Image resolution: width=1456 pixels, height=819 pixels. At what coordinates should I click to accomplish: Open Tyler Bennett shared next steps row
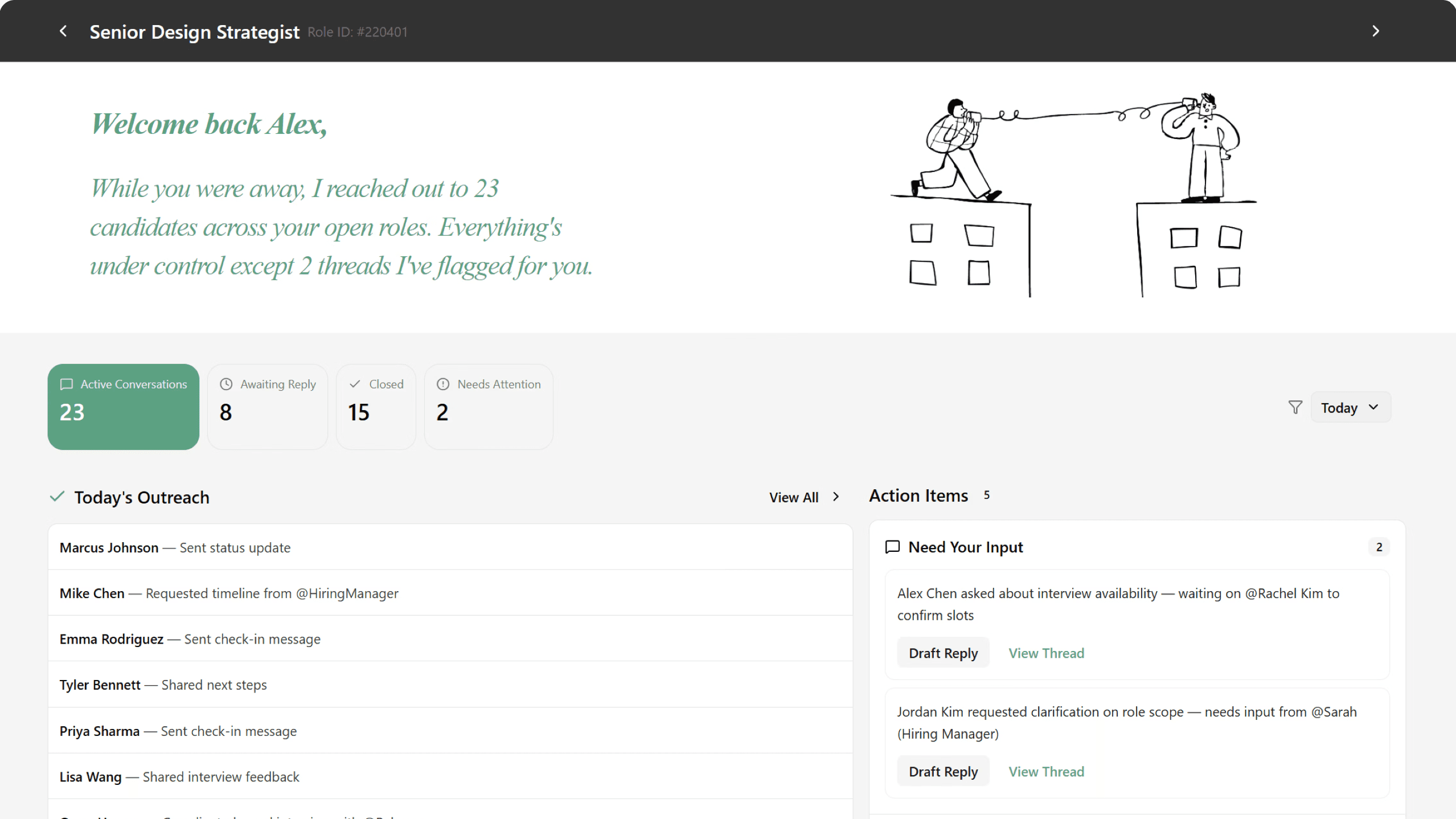pos(450,685)
